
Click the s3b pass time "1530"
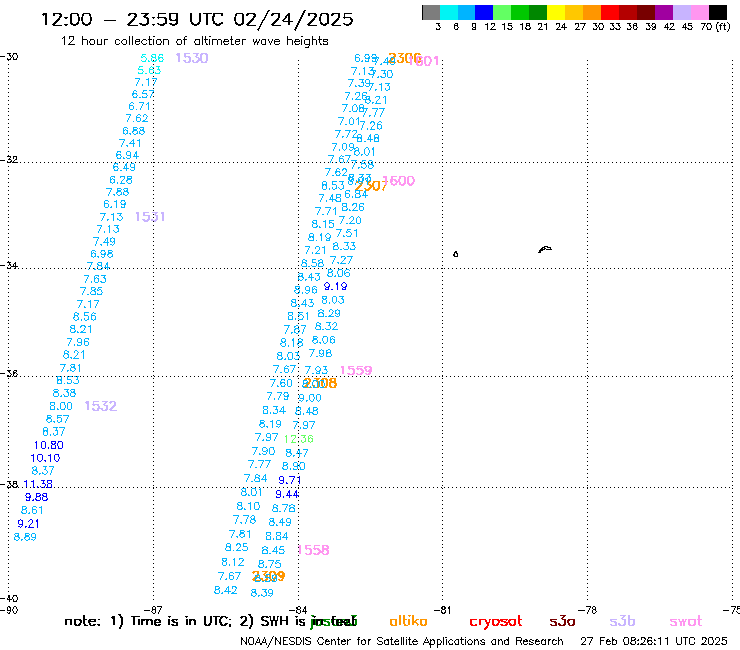pos(192,58)
